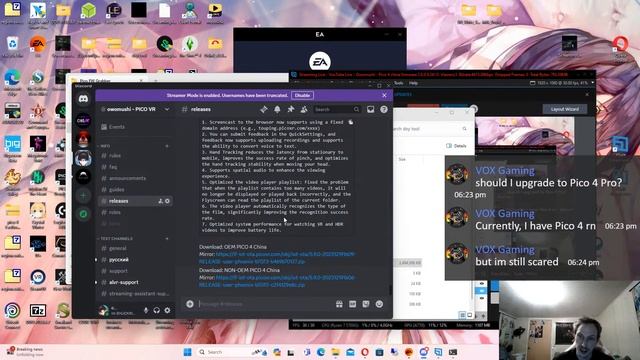Image resolution: width=640 pixels, height=360 pixels.
Task: Focus the Discord search field
Action: click(337, 109)
